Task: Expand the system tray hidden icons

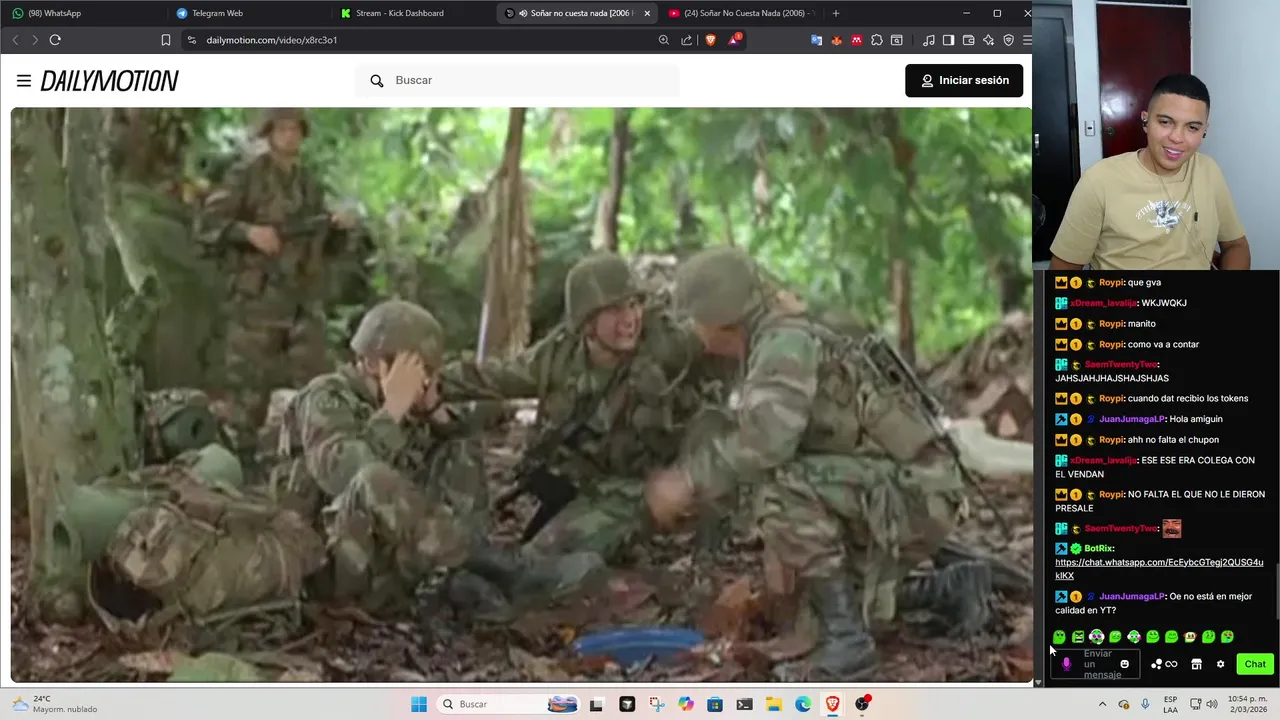Action: [1103, 704]
